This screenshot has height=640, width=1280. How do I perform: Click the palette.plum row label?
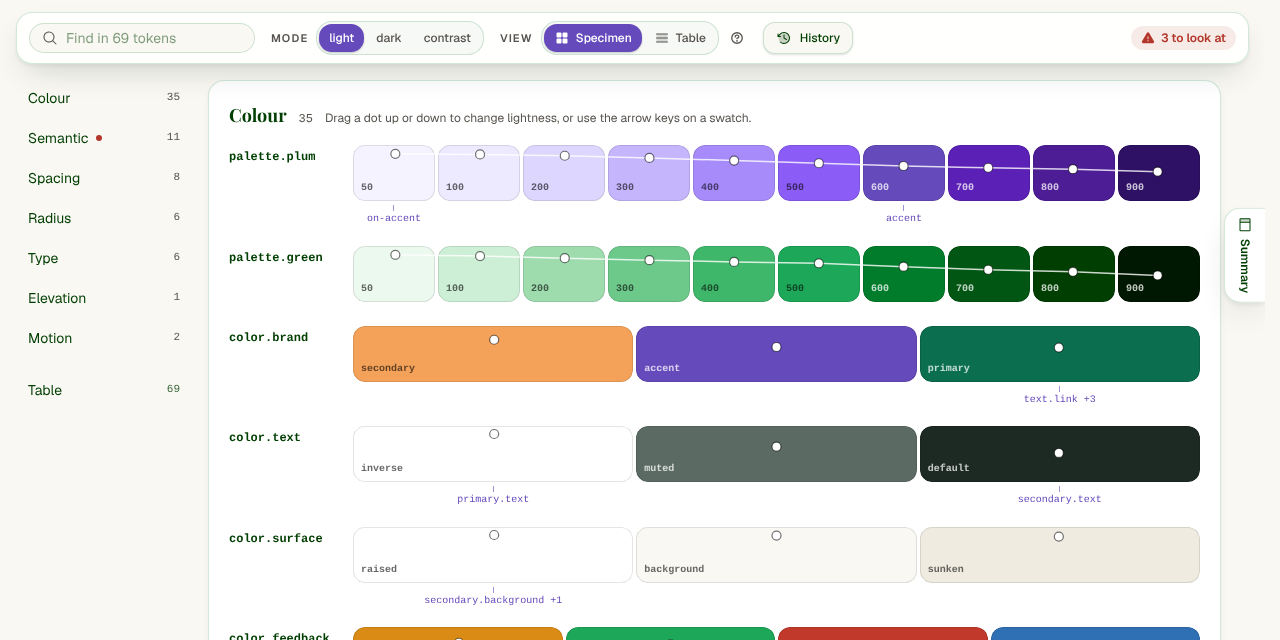(x=273, y=157)
